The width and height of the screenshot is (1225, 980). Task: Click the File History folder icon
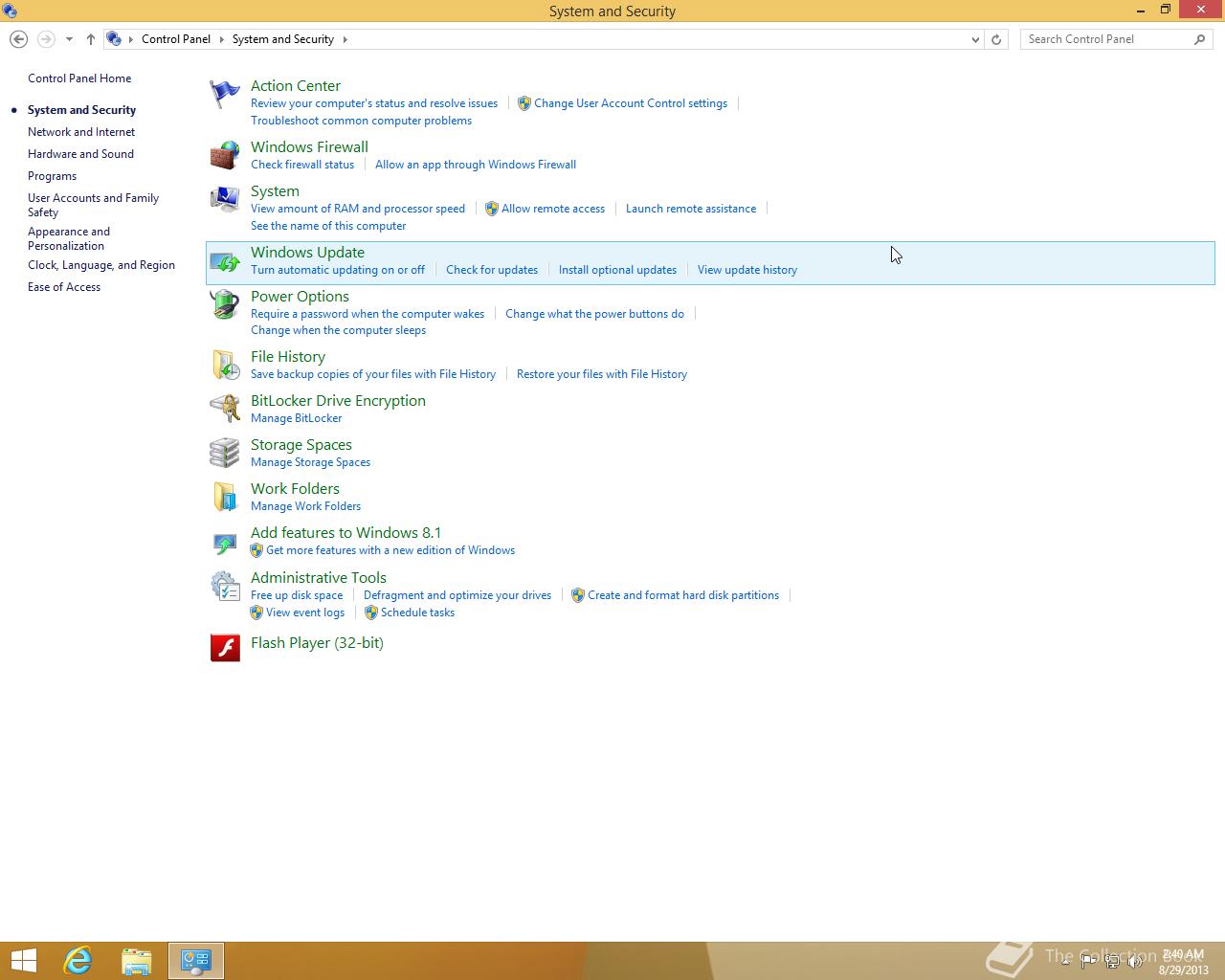[x=225, y=365]
